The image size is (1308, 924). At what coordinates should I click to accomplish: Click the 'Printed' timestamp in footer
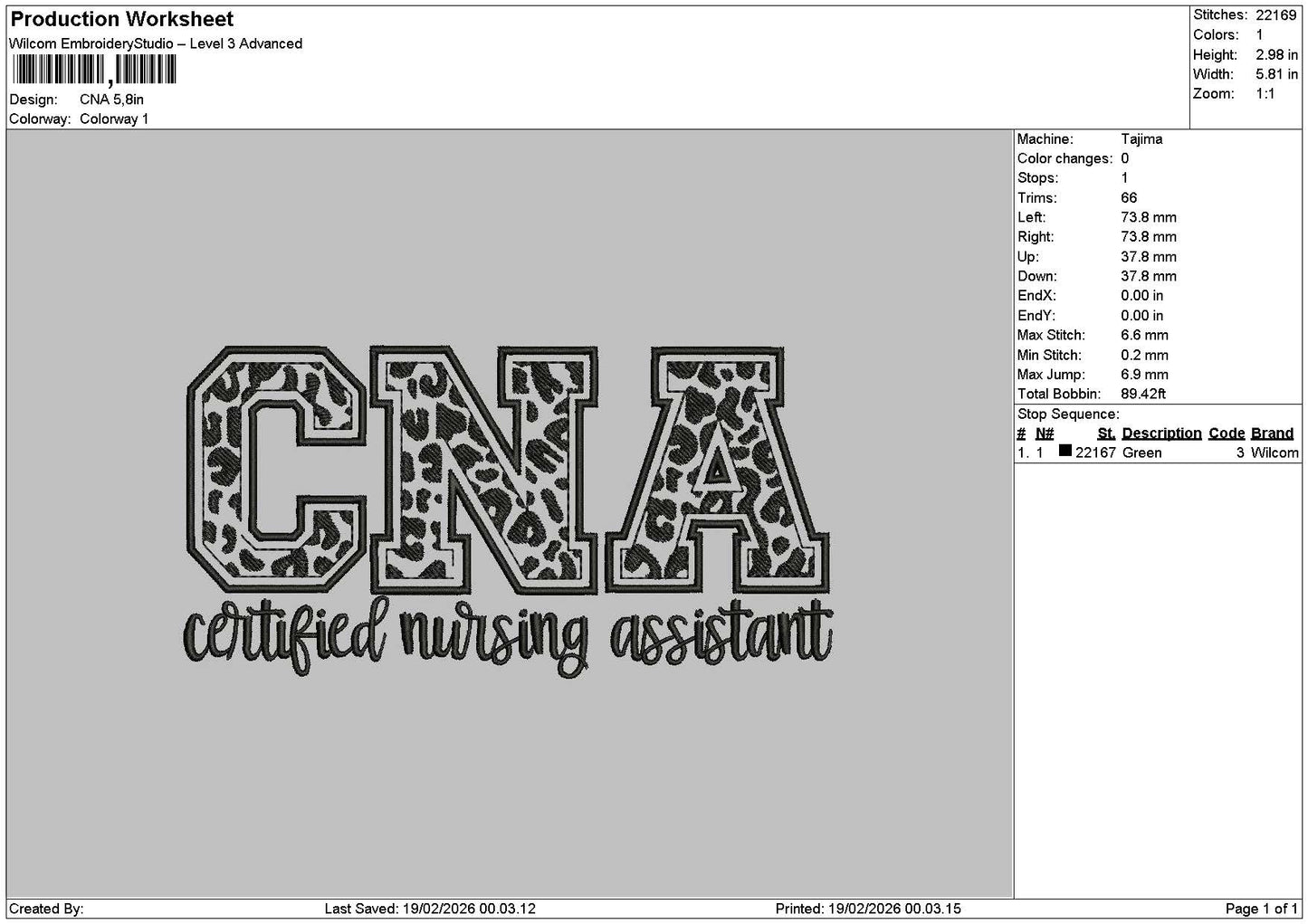[x=868, y=909]
